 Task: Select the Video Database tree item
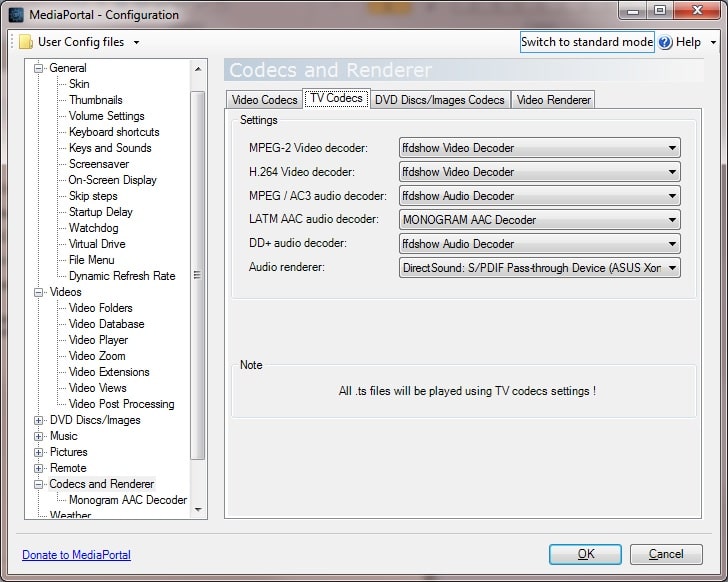pos(106,324)
